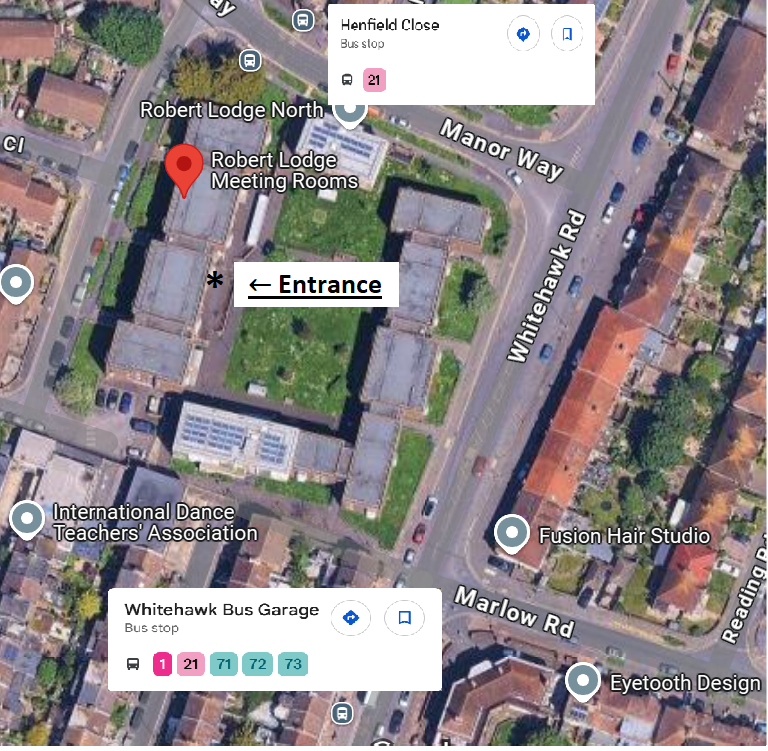The width and height of the screenshot is (768, 751).
Task: Click the red Robert Lodge Meeting Rooms pin
Action: point(184,170)
